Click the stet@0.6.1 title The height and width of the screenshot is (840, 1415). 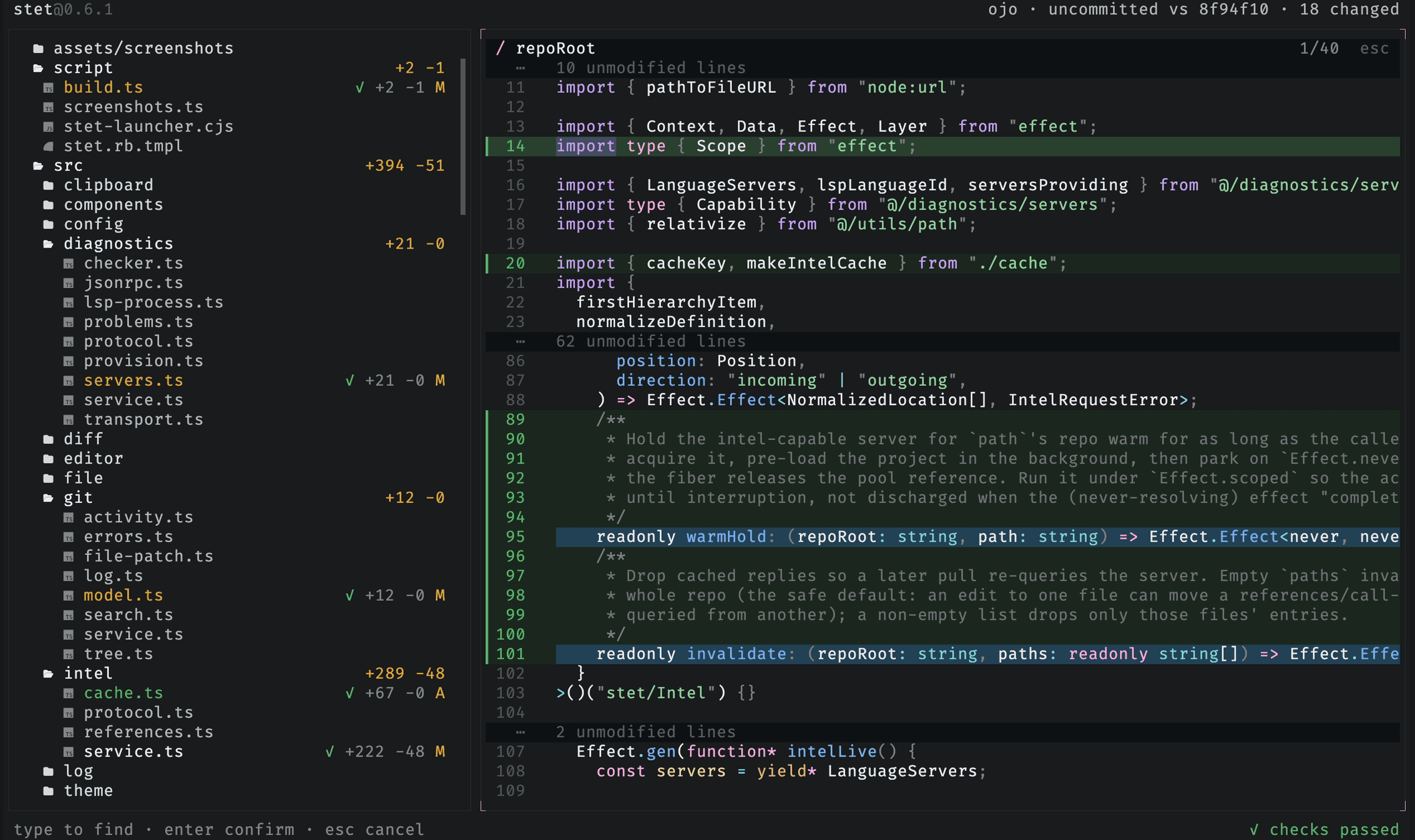[x=64, y=9]
